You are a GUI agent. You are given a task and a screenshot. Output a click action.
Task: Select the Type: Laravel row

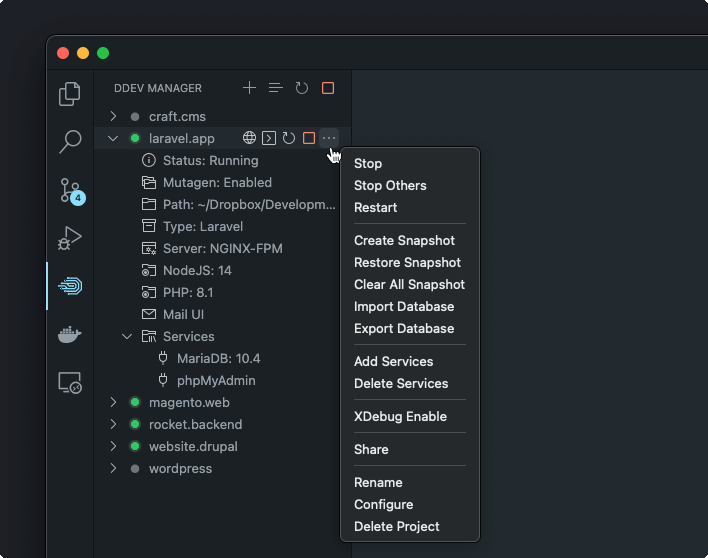point(222,226)
